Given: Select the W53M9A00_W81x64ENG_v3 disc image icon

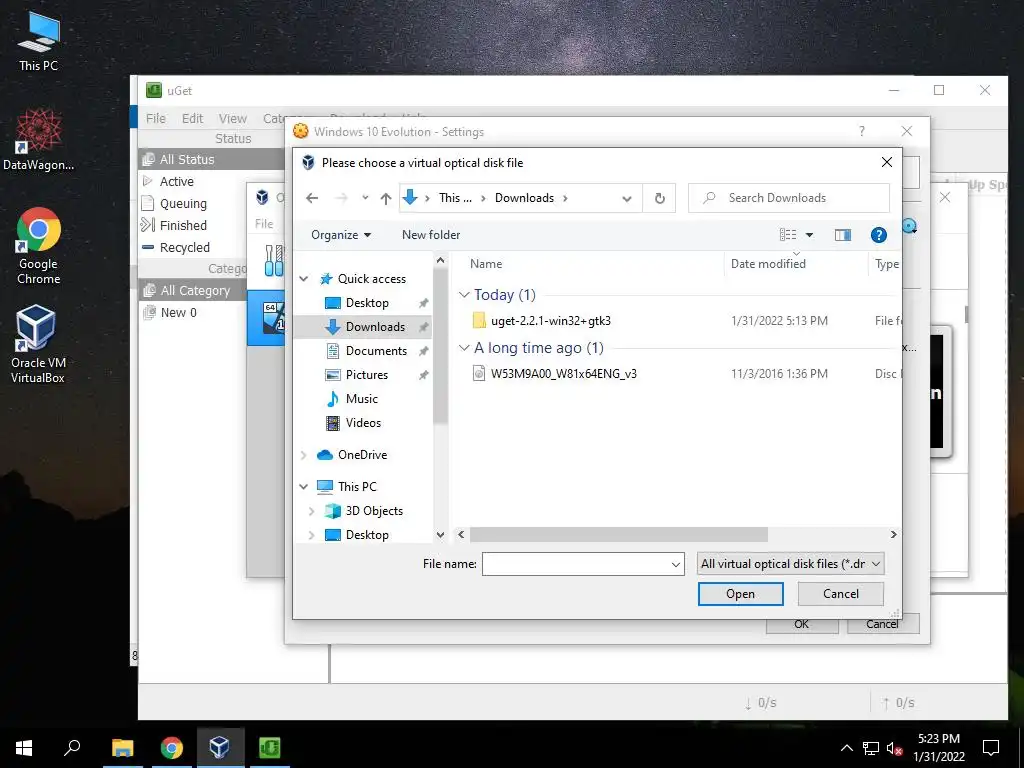Looking at the screenshot, I should (479, 374).
